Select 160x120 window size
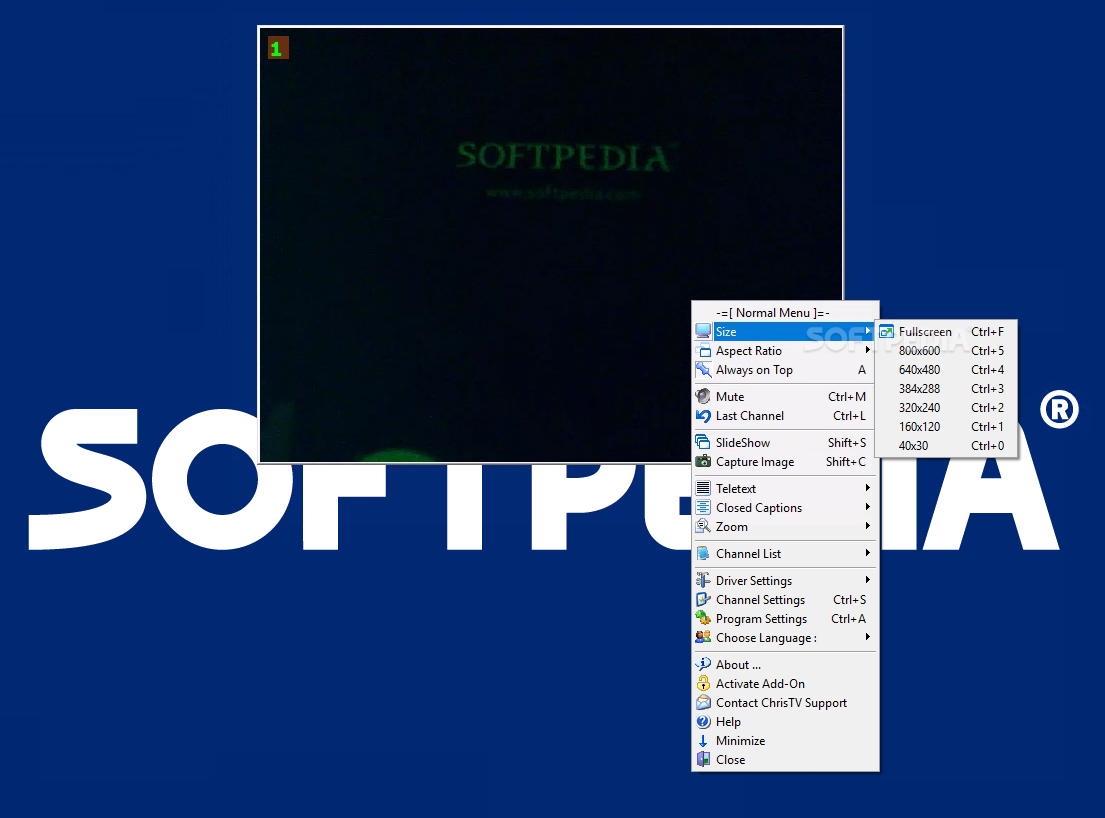Viewport: 1105px width, 818px height. tap(946, 426)
